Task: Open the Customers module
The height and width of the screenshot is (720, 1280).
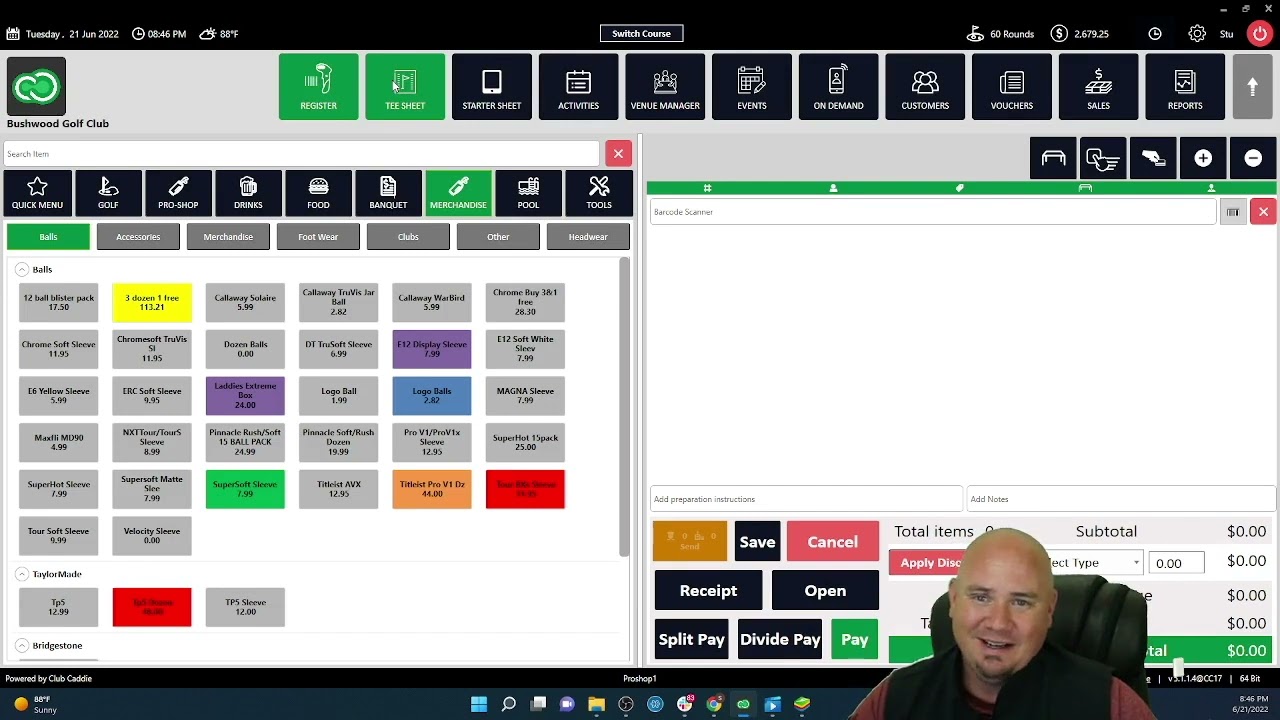Action: 925,87
